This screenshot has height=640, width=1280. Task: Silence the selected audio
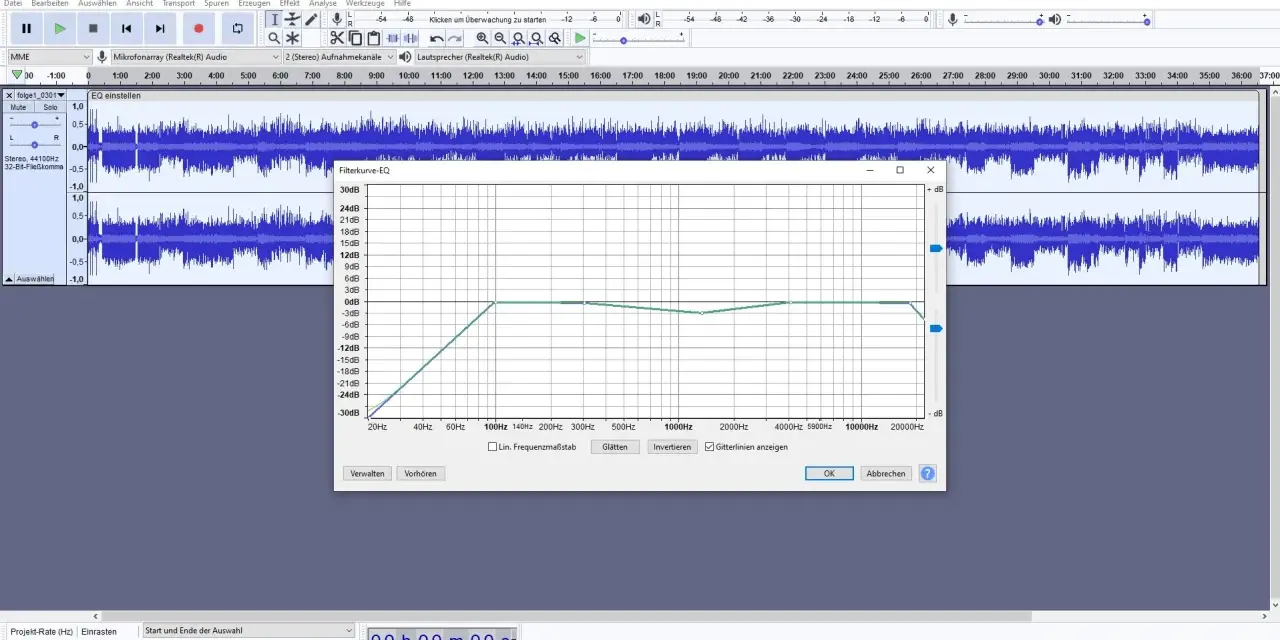411,38
